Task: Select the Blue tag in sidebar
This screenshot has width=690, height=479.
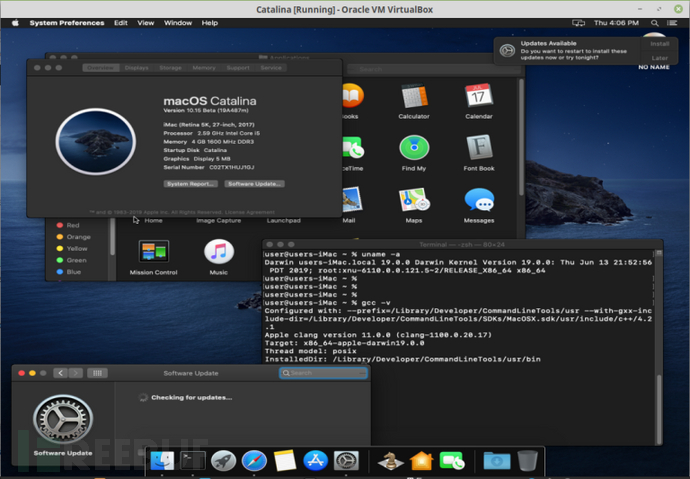Action: [69, 272]
